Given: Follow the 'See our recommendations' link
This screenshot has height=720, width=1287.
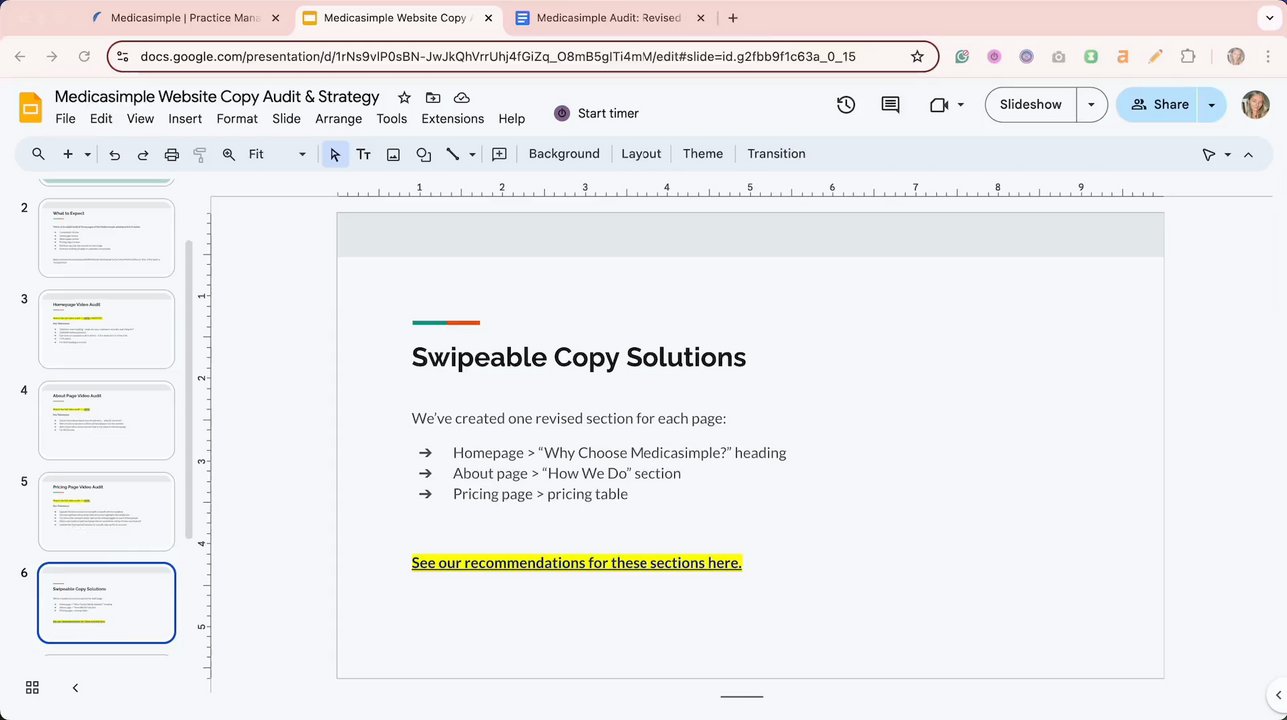Looking at the screenshot, I should coord(577,563).
